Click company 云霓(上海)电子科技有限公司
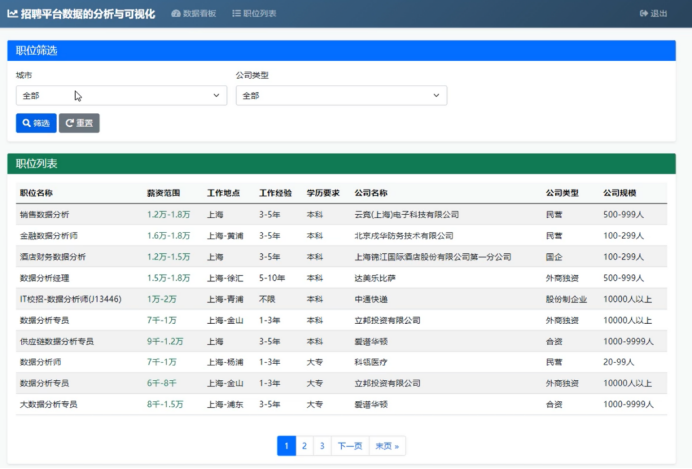 (x=407, y=214)
